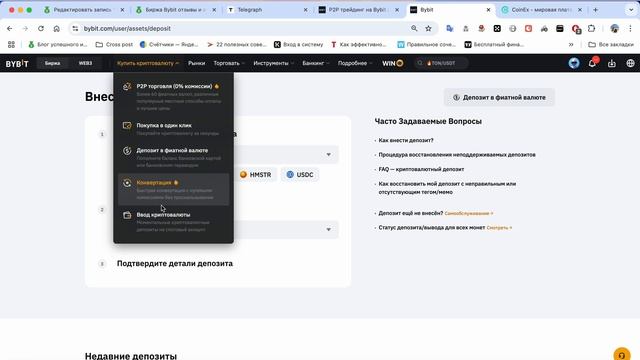
Task: Select the Биржа toggle
Action: tap(52, 63)
